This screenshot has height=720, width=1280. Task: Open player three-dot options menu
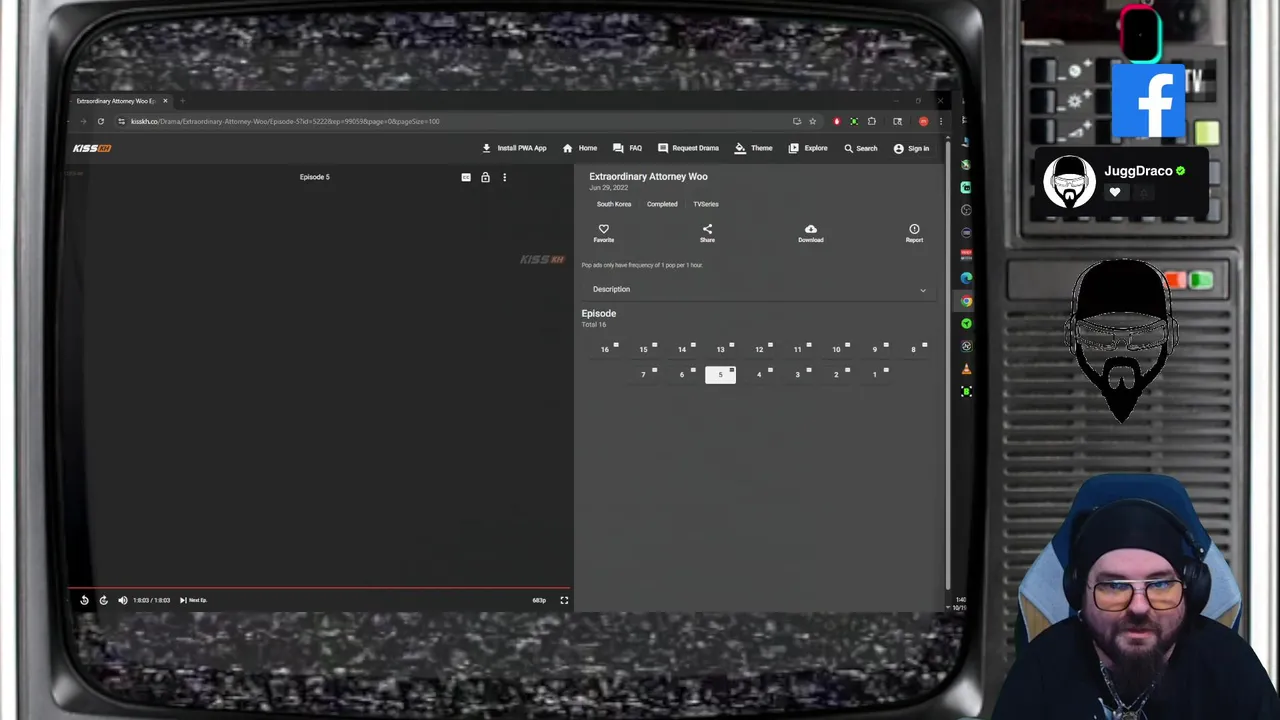(x=504, y=177)
